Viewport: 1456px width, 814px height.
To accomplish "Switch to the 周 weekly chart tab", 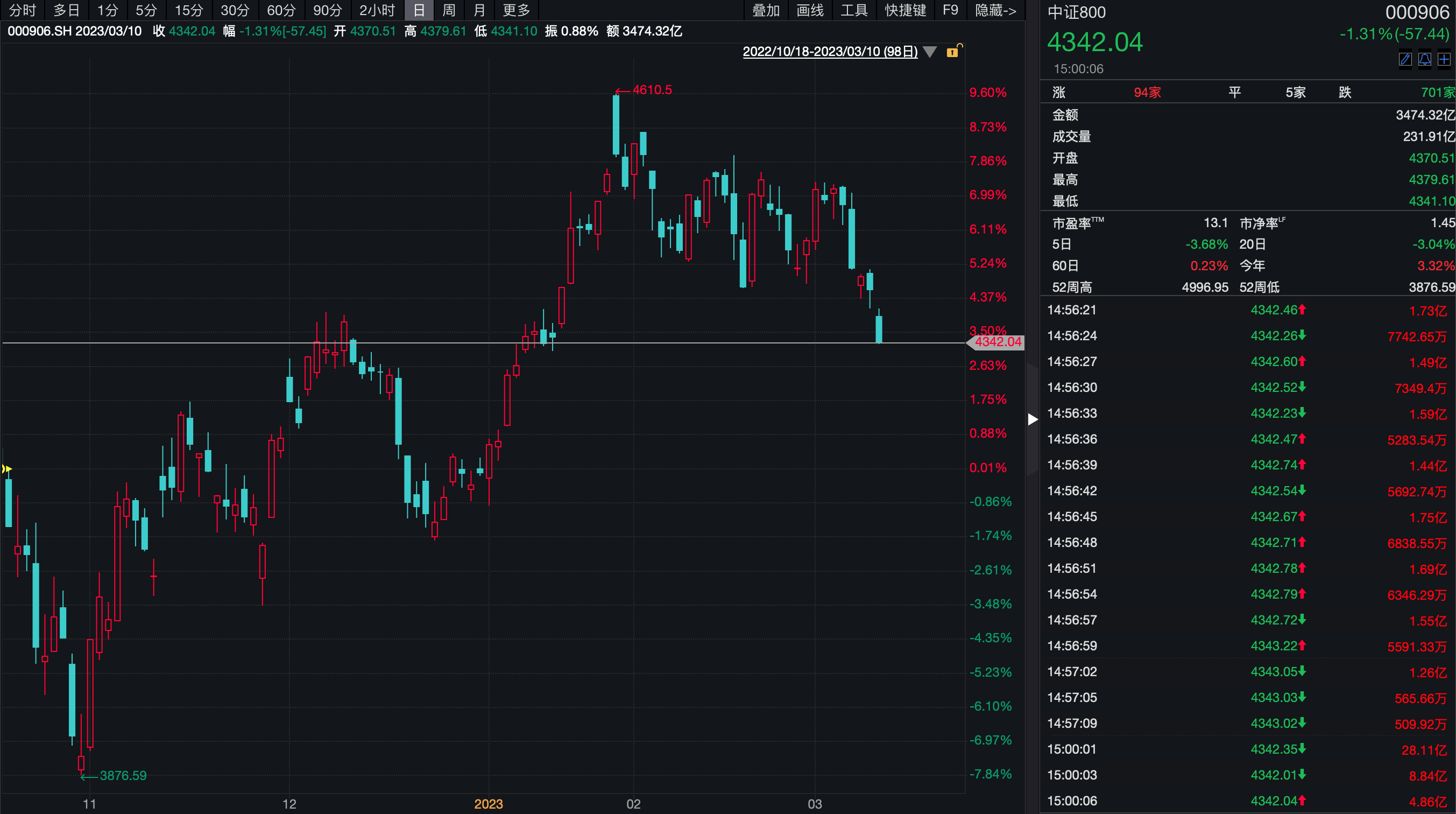I will tap(449, 10).
